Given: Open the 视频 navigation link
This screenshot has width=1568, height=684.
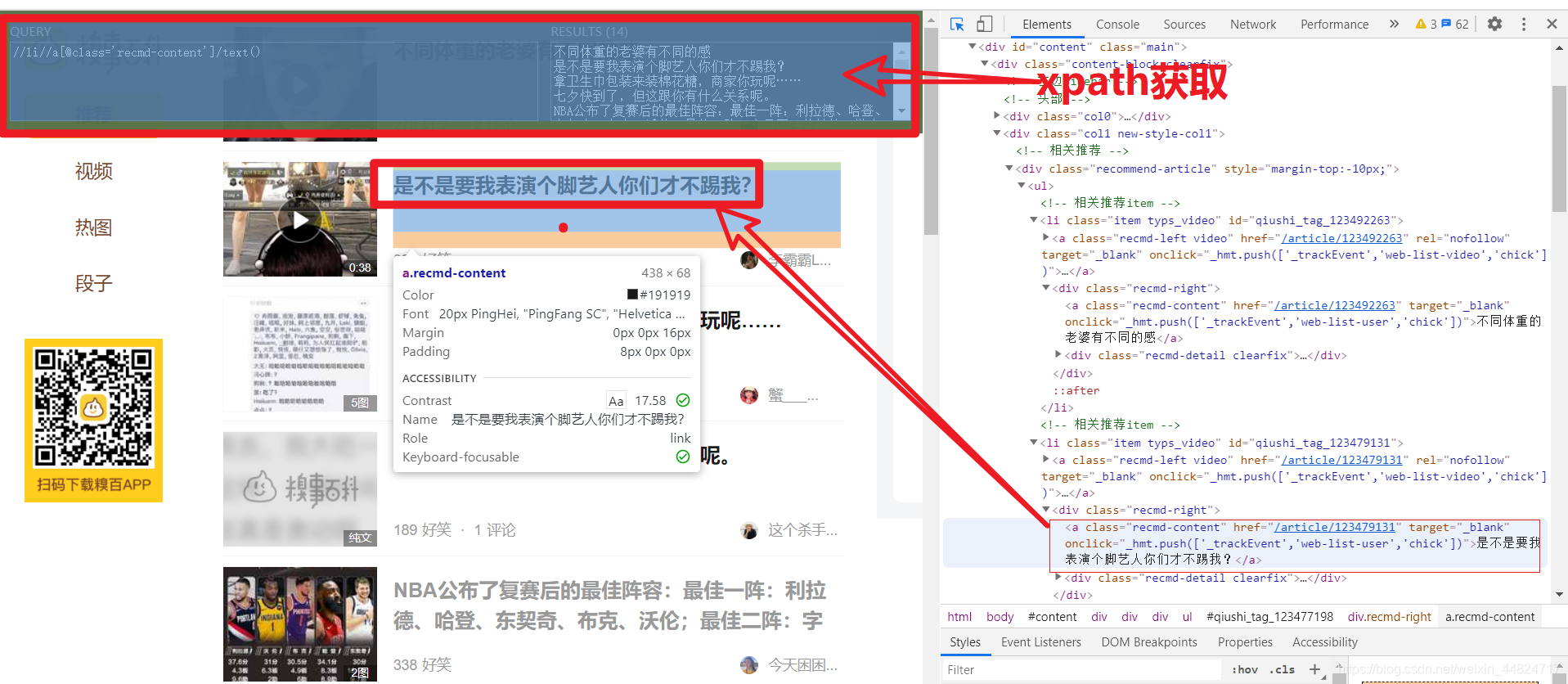Looking at the screenshot, I should [x=93, y=171].
